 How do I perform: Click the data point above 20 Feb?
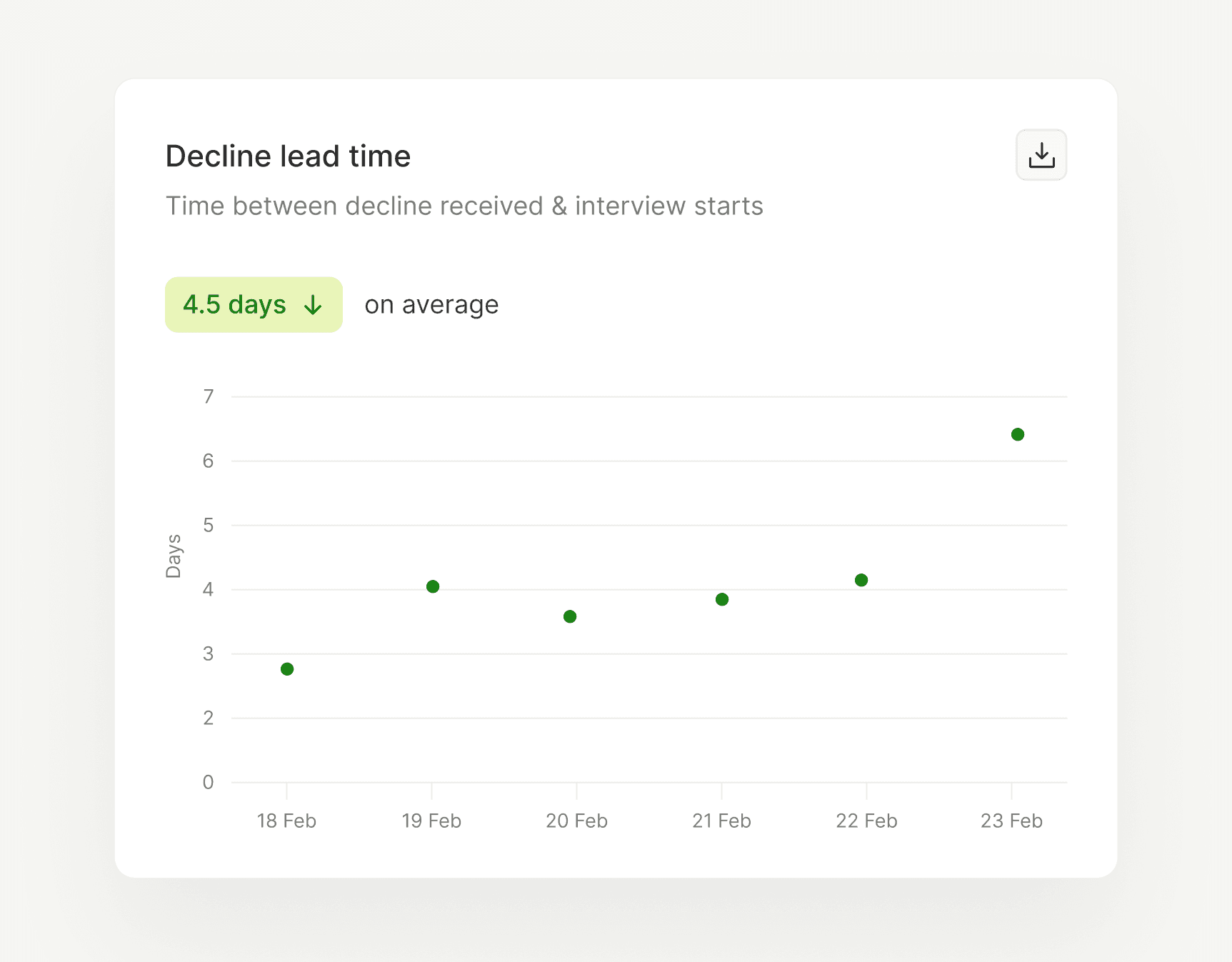pyautogui.click(x=570, y=616)
